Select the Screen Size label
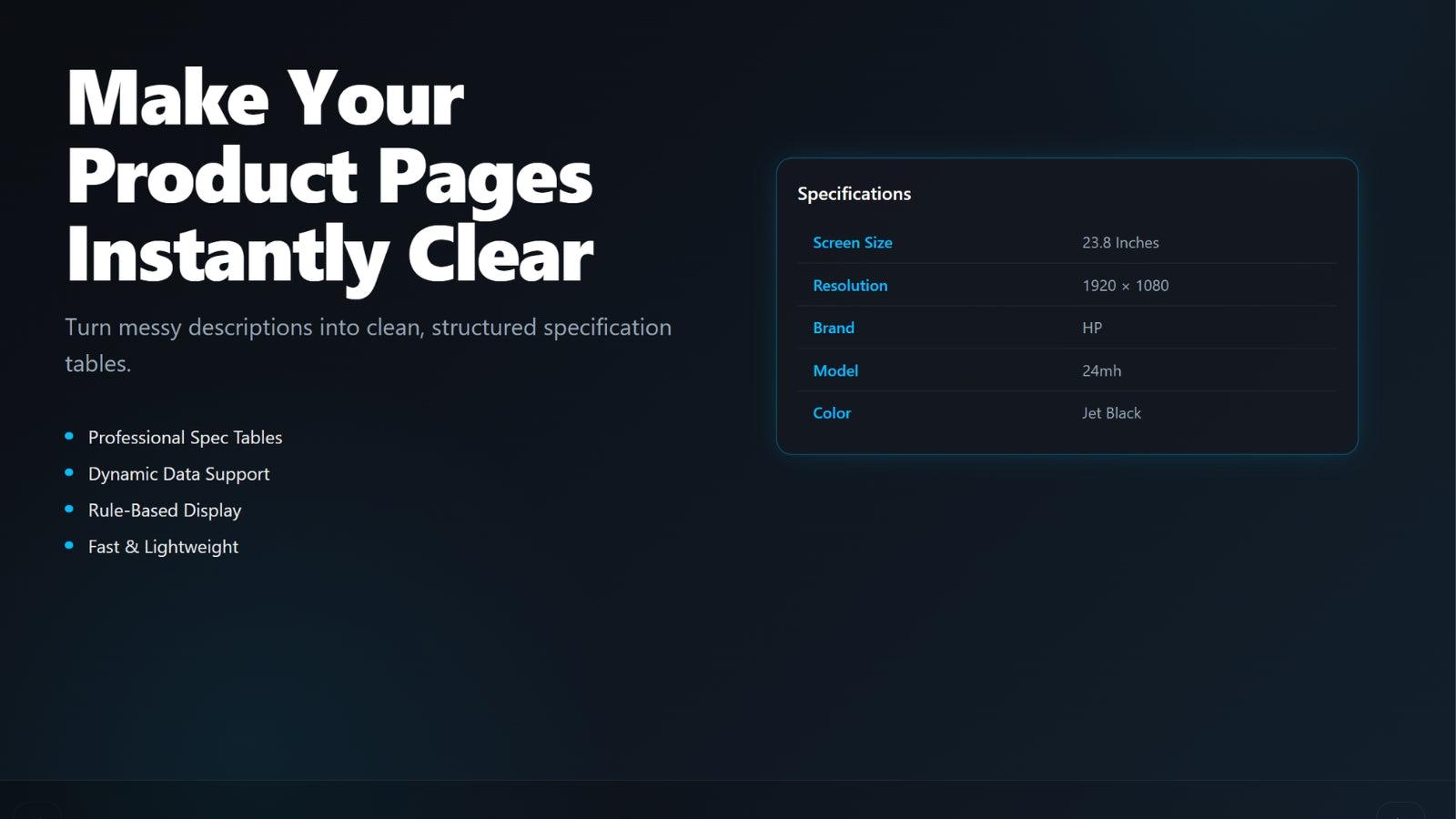This screenshot has height=819, width=1456. tap(852, 243)
